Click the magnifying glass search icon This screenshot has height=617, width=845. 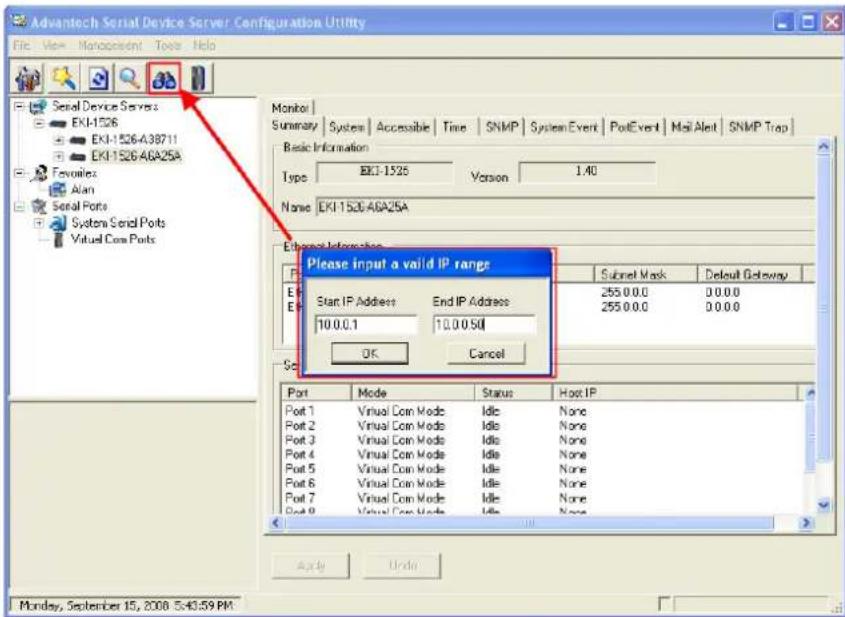click(130, 80)
